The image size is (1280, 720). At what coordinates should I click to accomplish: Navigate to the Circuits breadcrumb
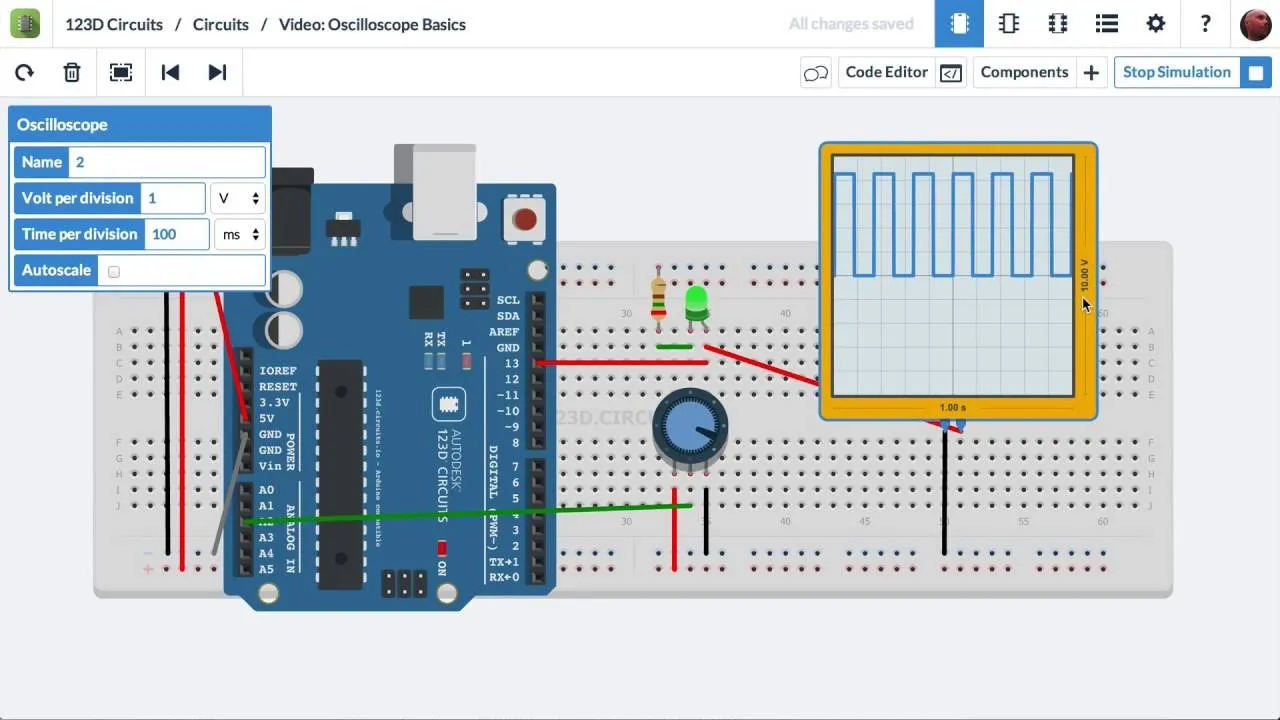(x=220, y=24)
